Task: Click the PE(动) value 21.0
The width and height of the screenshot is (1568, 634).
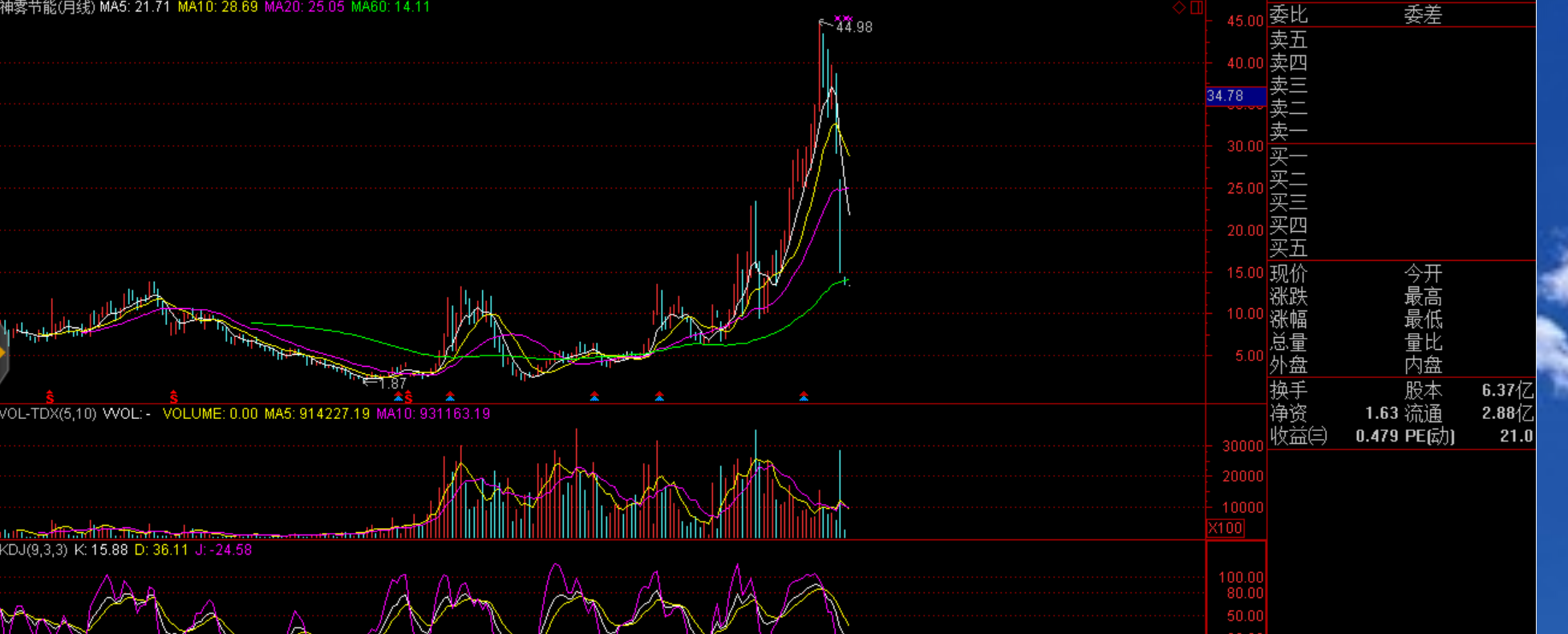Action: click(x=1516, y=437)
